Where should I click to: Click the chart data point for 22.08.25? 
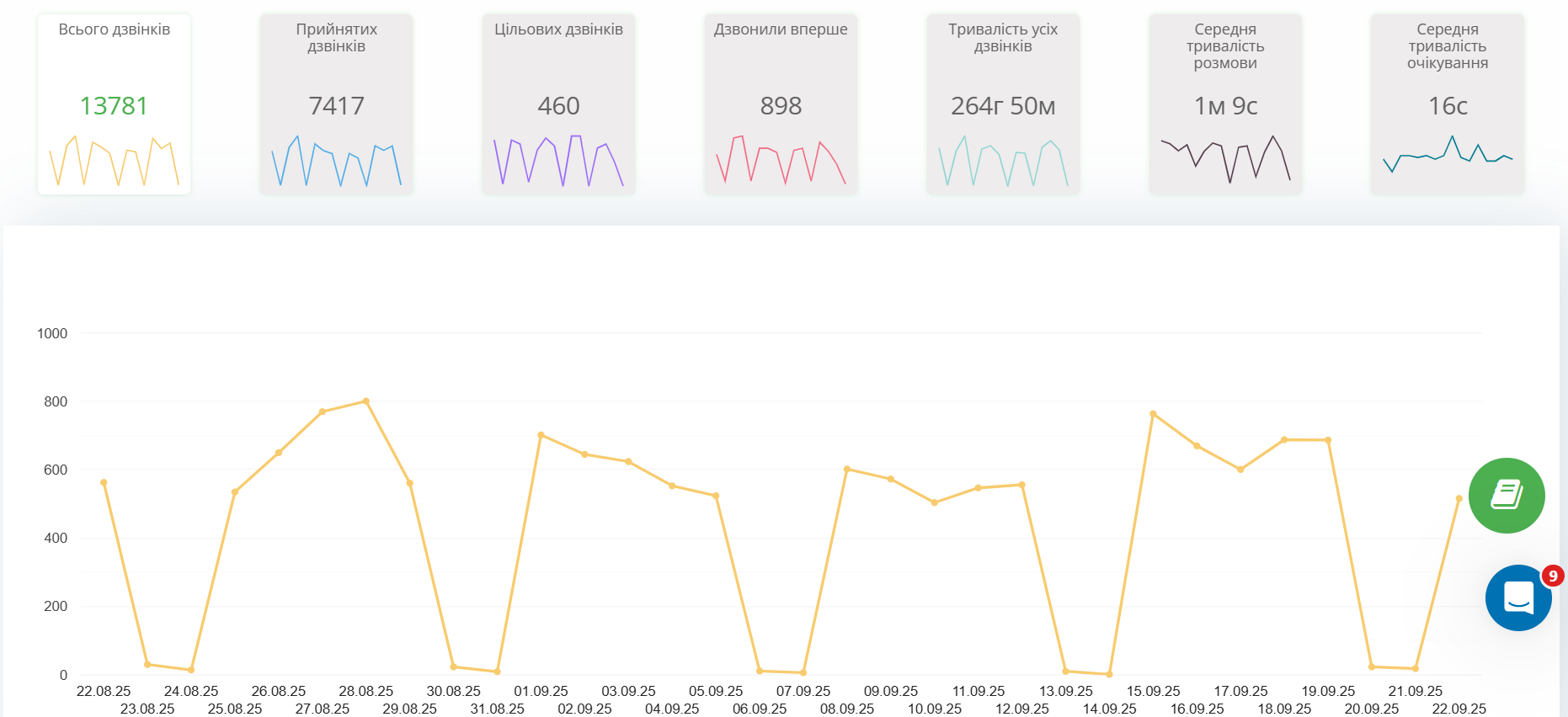click(x=104, y=483)
